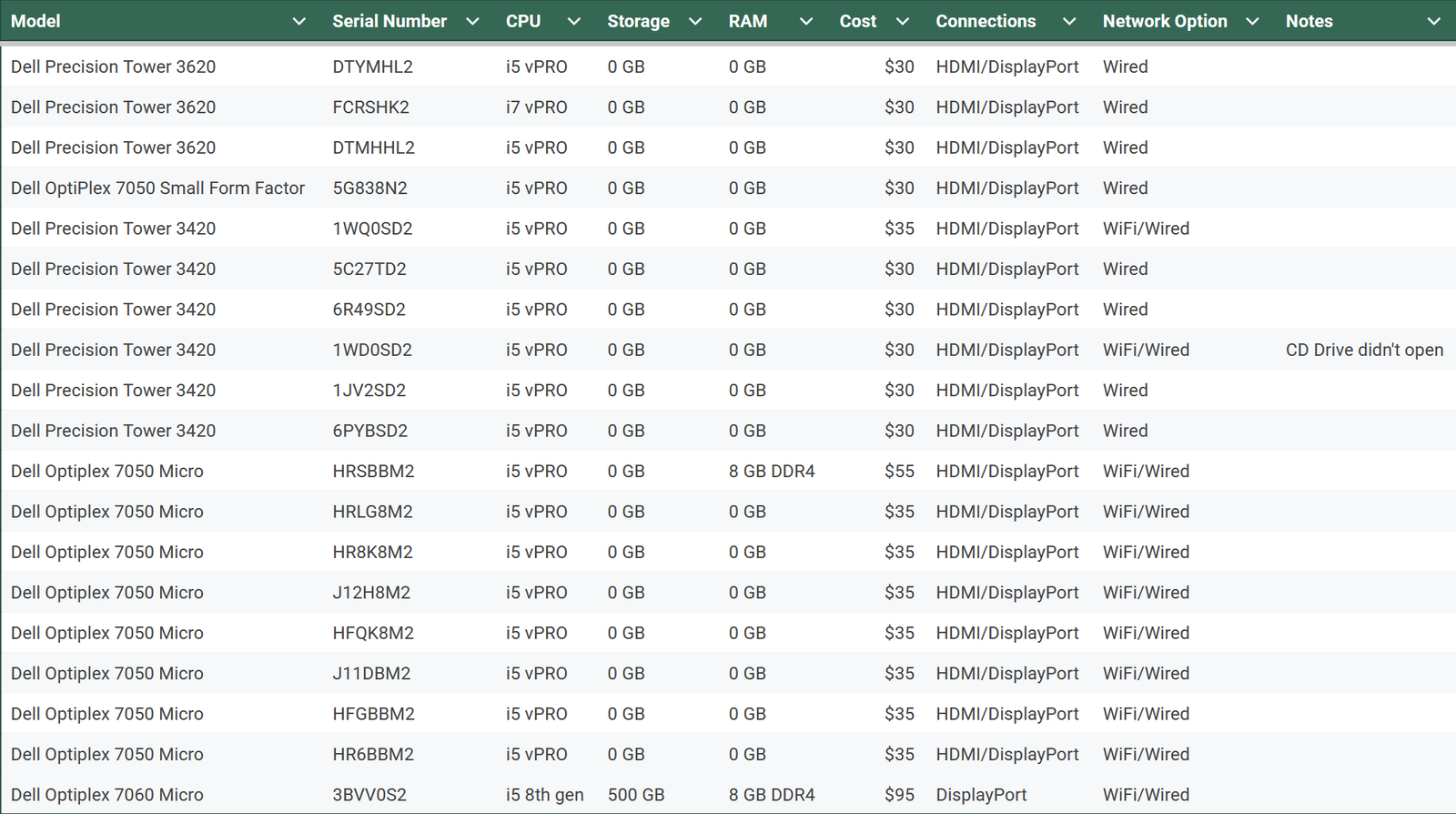Click serial number HFQK8M2
The width and height of the screenshot is (1456, 814).
[x=373, y=634]
